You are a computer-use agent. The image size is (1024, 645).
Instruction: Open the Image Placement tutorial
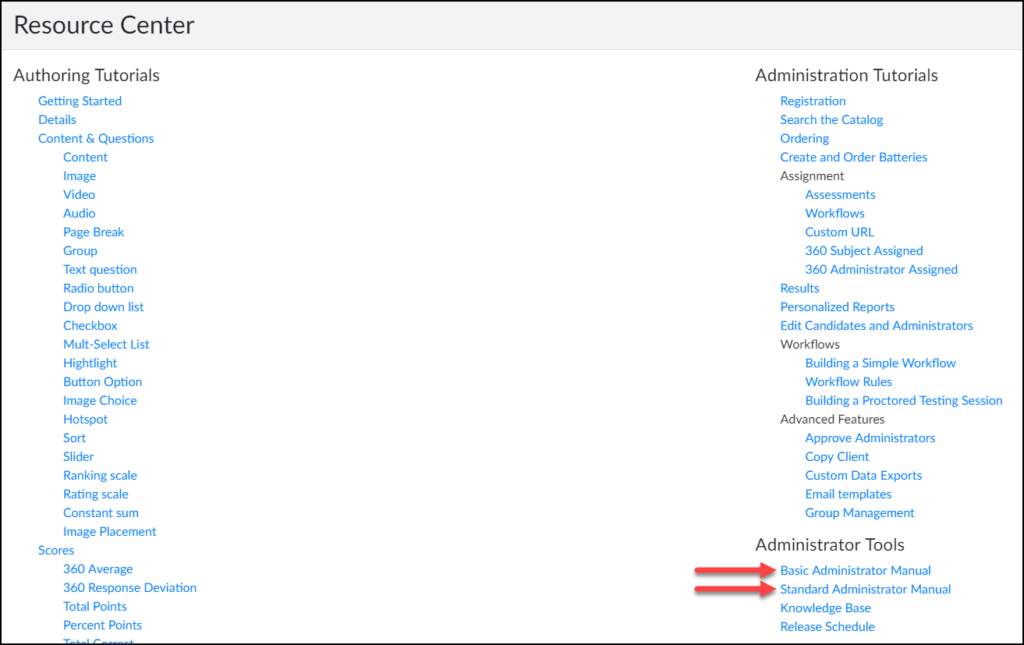[x=109, y=532]
